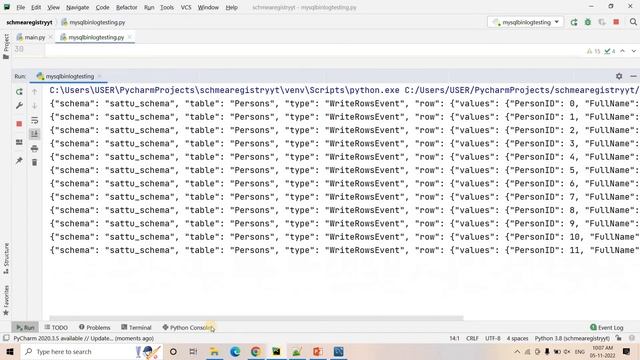Screen dimensions: 640x360
Task: Open the Edit menu
Action: [36, 7]
